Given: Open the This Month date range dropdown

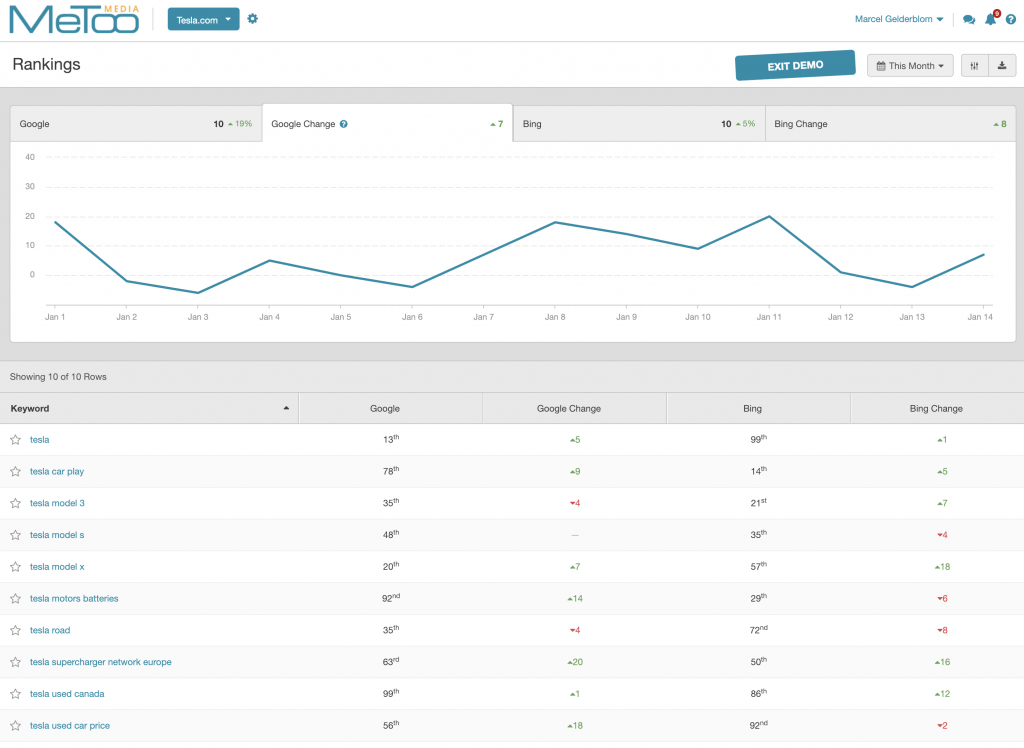Looking at the screenshot, I should [x=910, y=65].
